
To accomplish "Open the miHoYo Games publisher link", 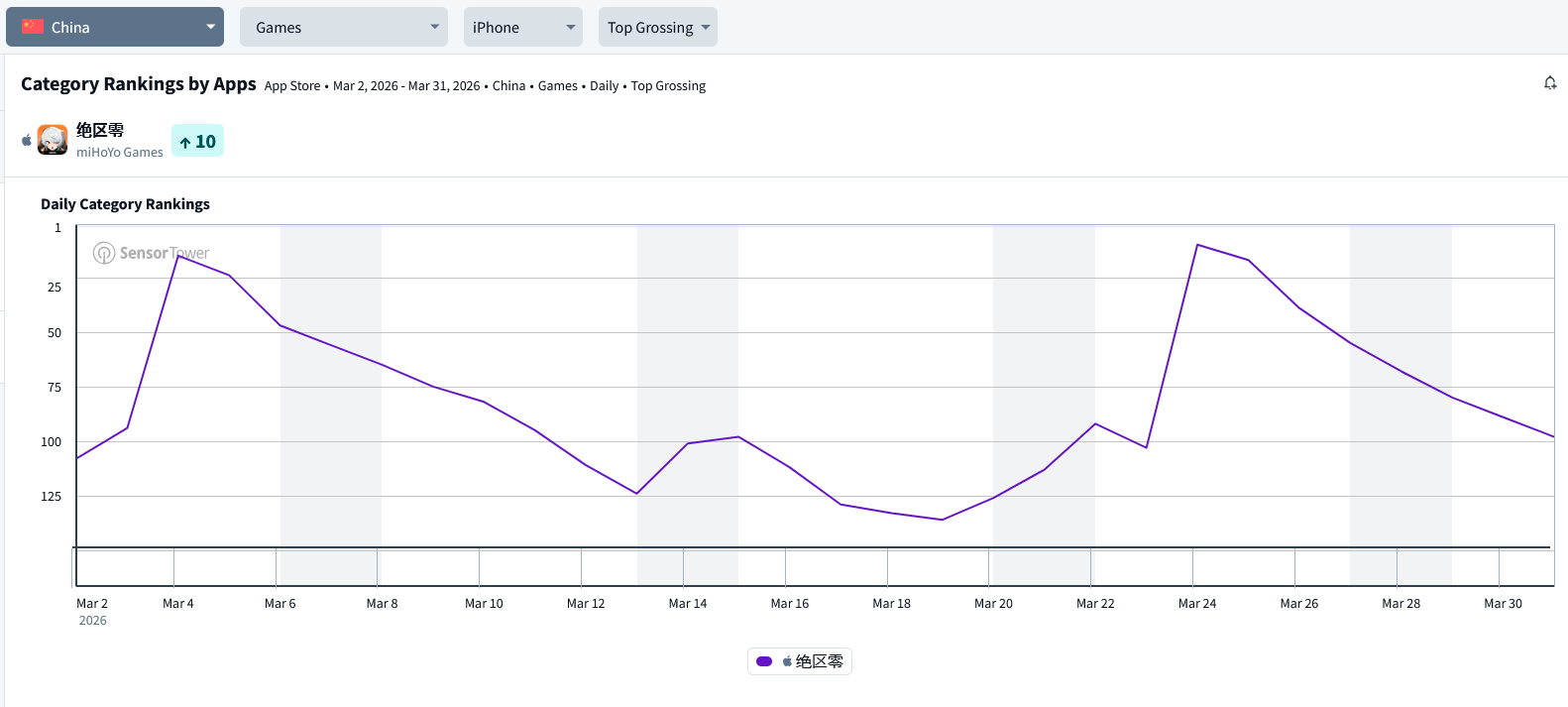I will (120, 152).
